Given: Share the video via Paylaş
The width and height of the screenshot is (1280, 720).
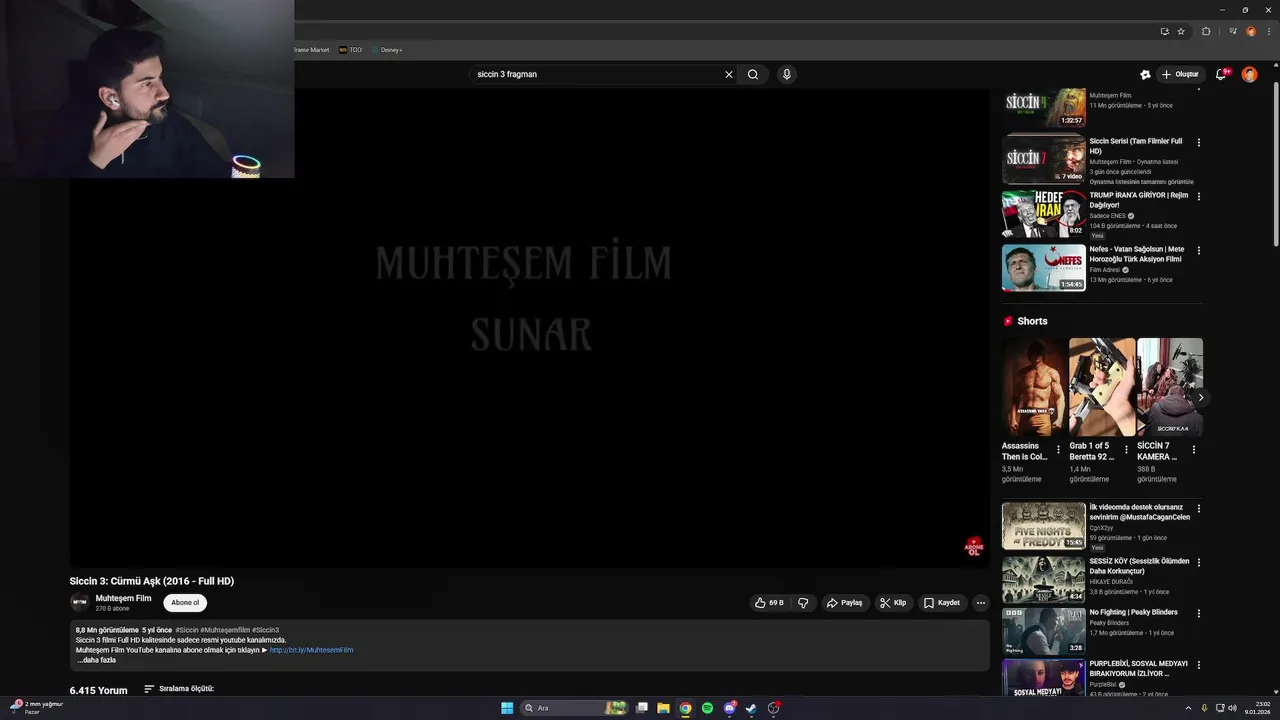Looking at the screenshot, I should coord(845,603).
